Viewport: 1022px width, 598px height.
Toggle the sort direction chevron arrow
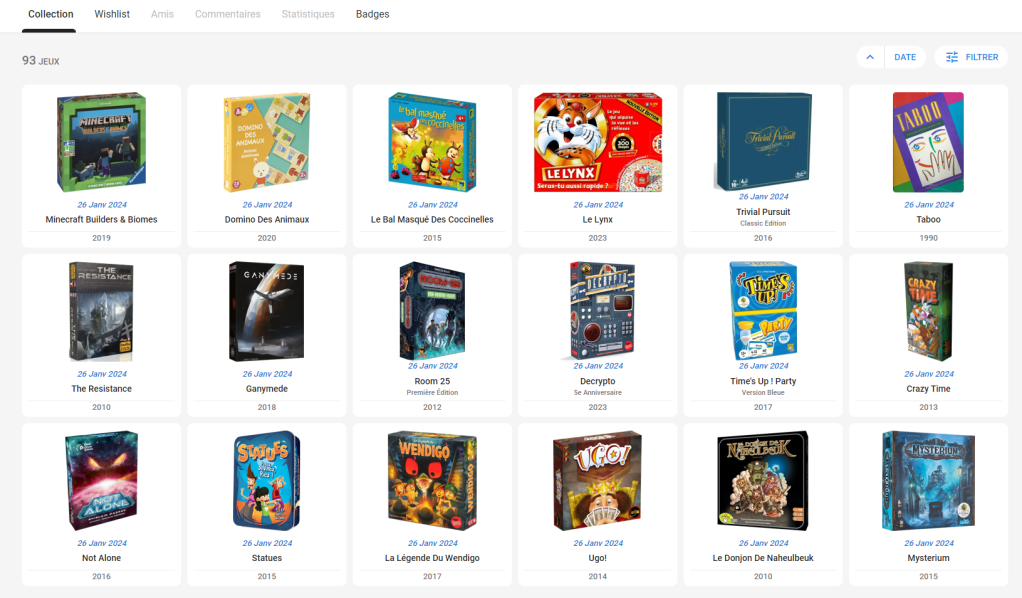coord(870,57)
